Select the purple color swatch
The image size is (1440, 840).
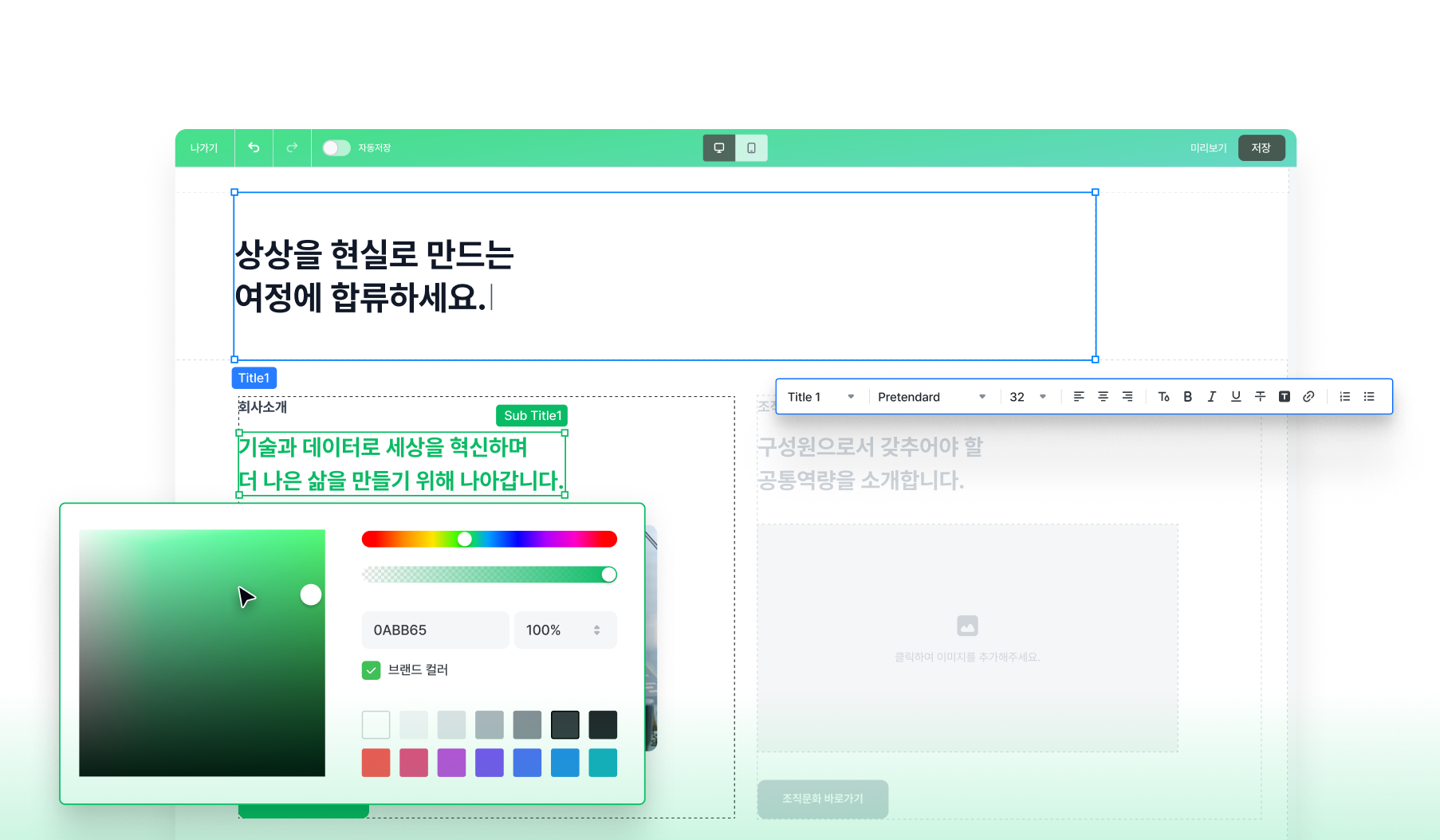pyautogui.click(x=451, y=763)
